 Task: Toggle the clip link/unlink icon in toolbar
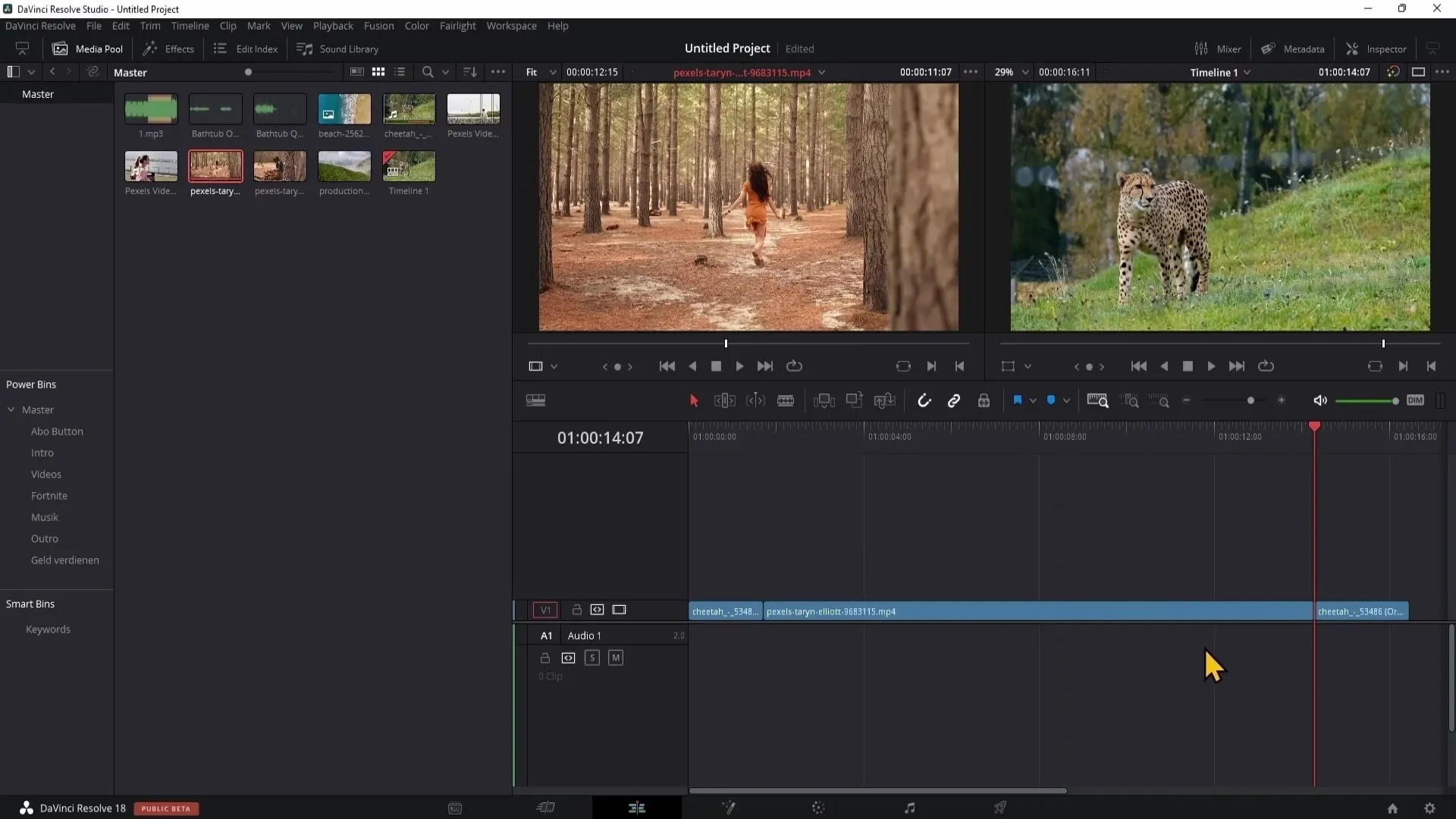[x=953, y=400]
